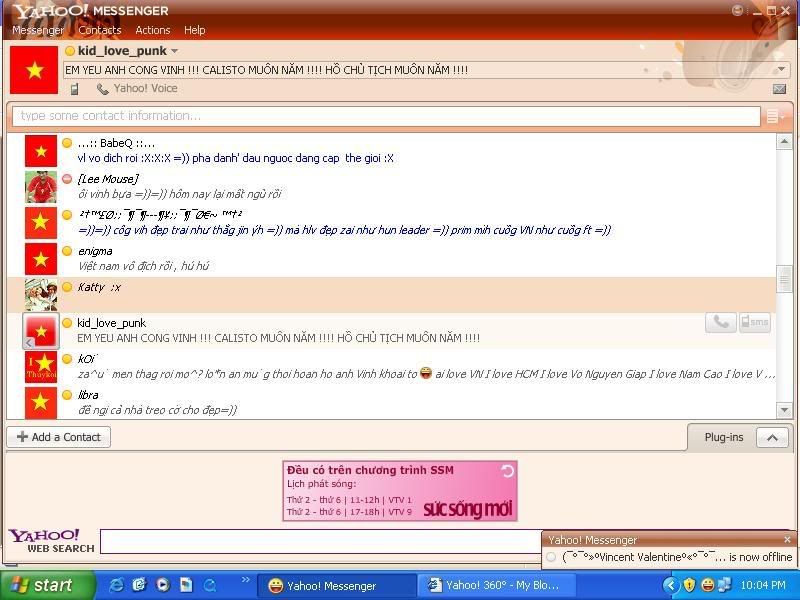Screen dimensions: 800x600
Task: Click the address book icon beside search
Action: (x=774, y=117)
